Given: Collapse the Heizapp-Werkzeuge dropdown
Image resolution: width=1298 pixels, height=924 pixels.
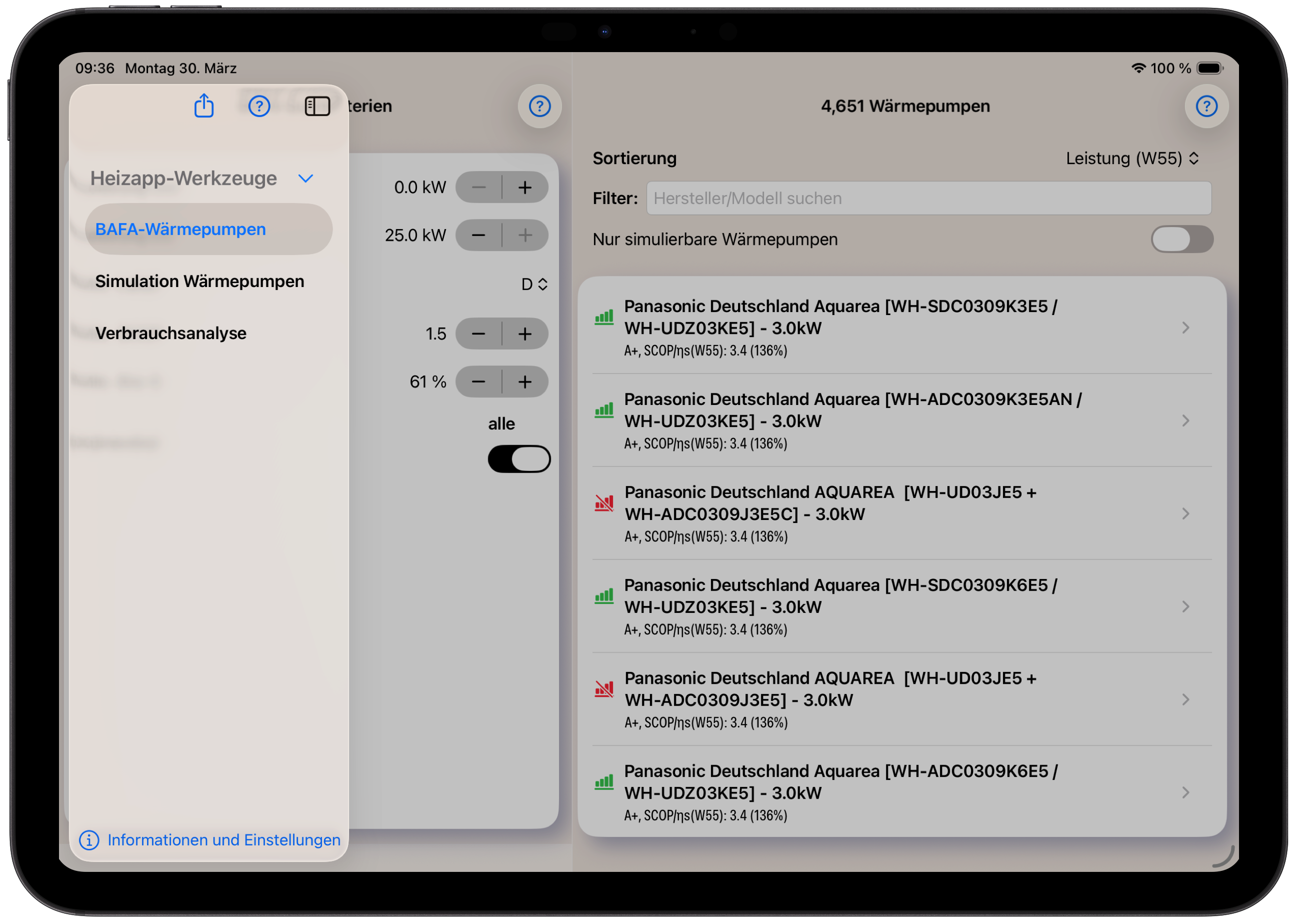Looking at the screenshot, I should [306, 178].
